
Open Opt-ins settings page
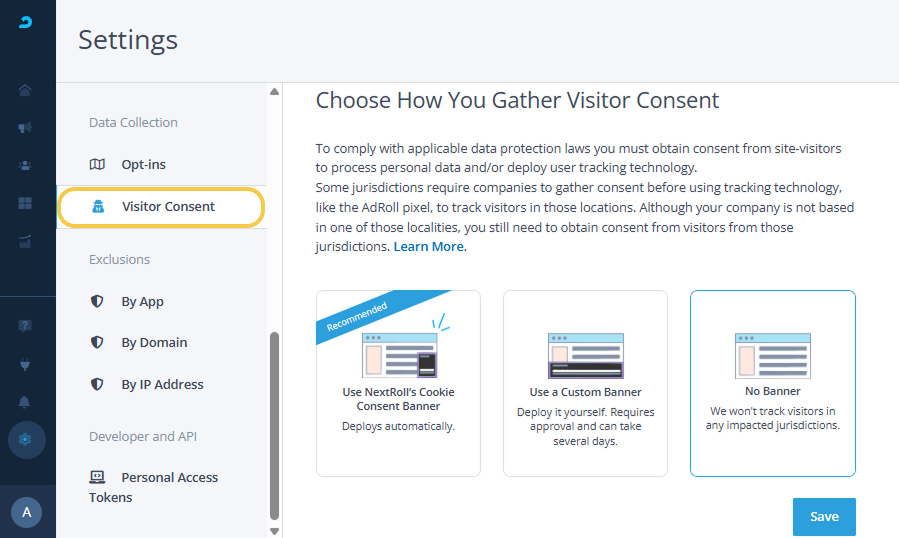[x=143, y=164]
